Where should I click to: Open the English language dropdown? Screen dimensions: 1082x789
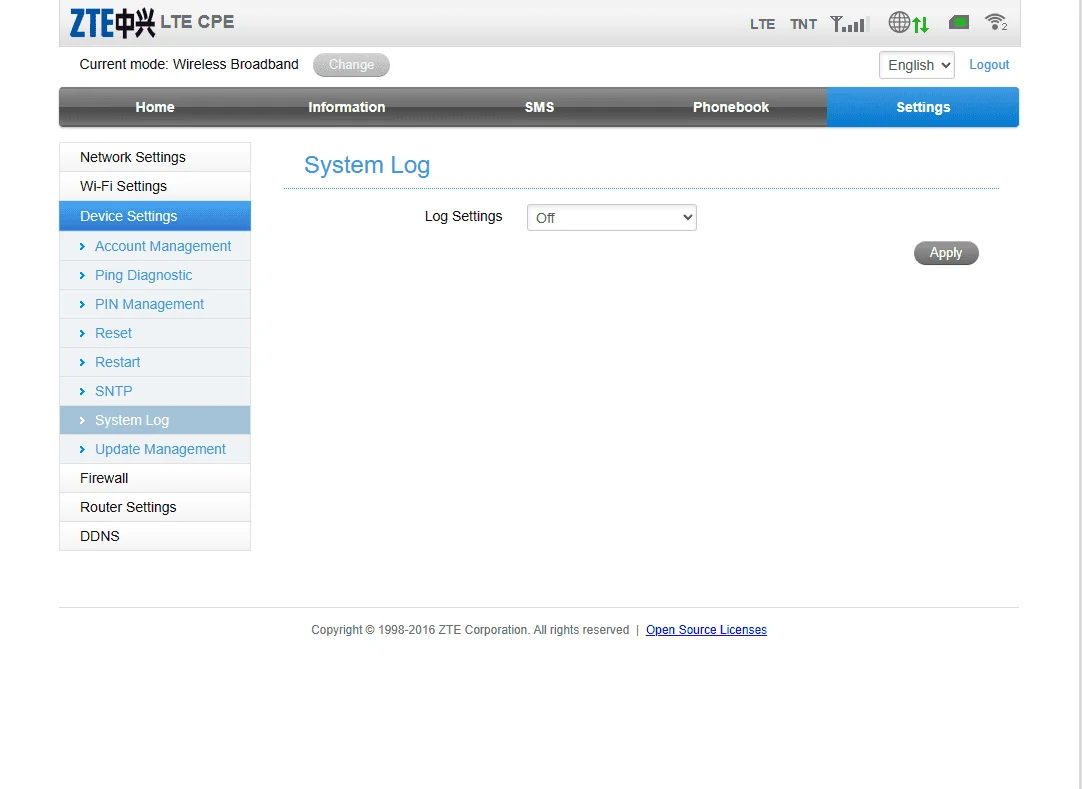click(916, 65)
